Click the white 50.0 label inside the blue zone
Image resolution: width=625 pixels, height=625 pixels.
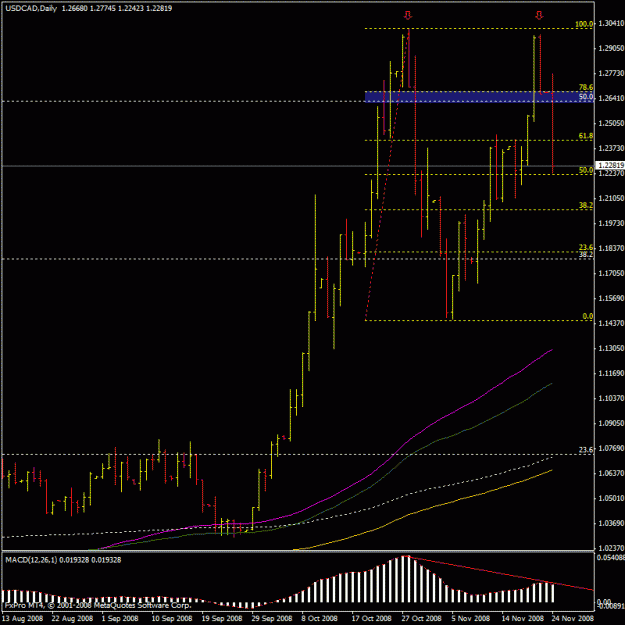pos(586,97)
